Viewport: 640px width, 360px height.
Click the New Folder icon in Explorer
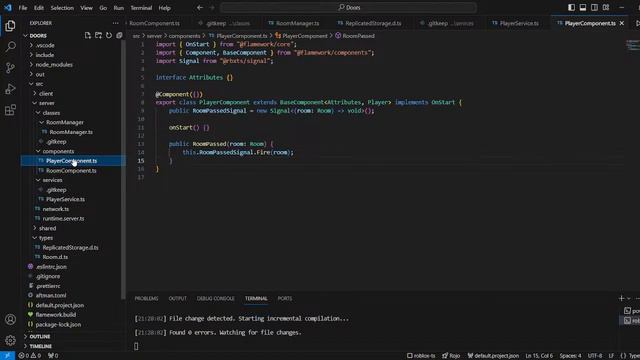98,36
